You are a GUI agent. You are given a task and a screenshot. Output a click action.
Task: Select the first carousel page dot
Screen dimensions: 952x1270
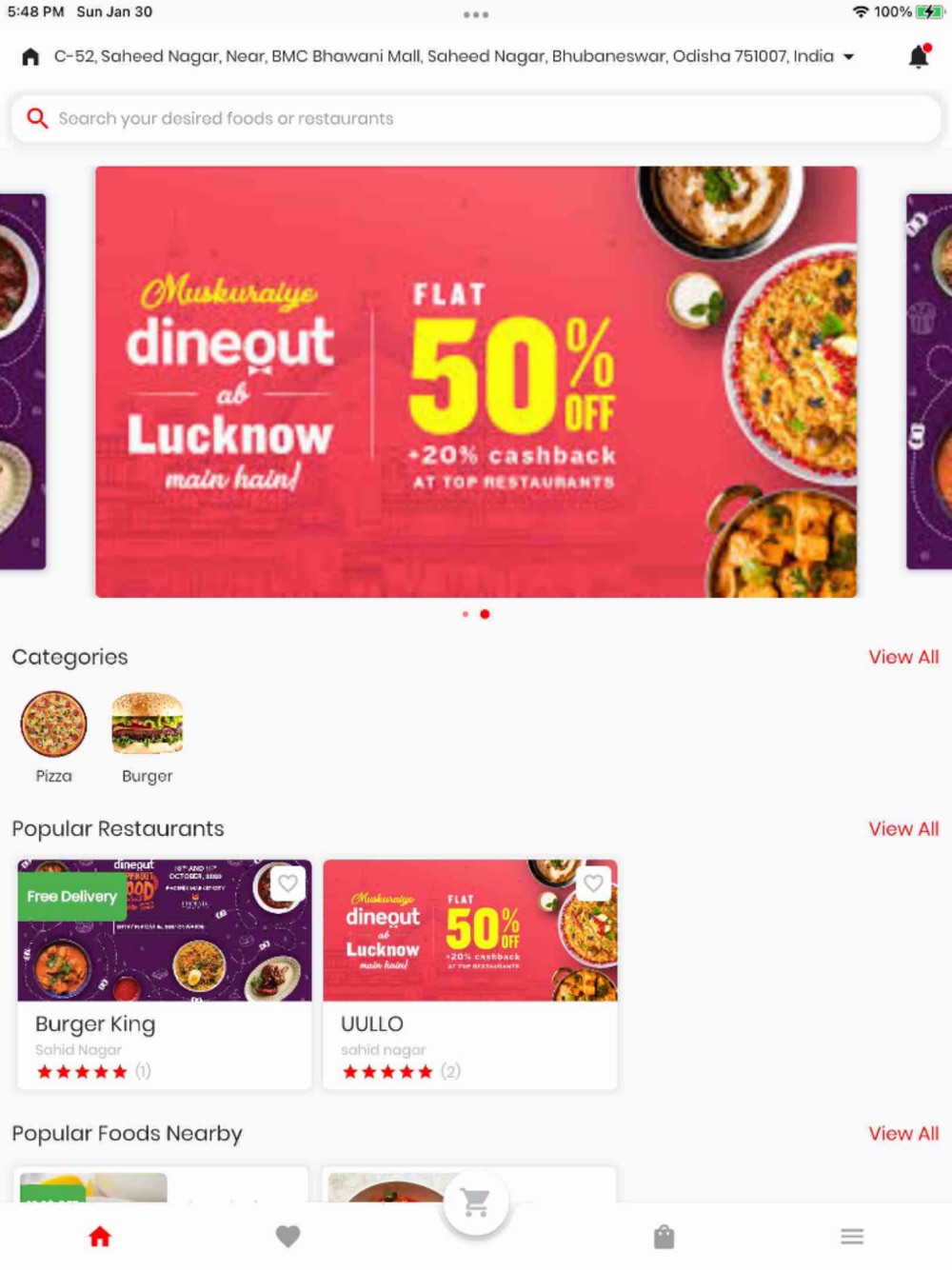[x=466, y=614]
